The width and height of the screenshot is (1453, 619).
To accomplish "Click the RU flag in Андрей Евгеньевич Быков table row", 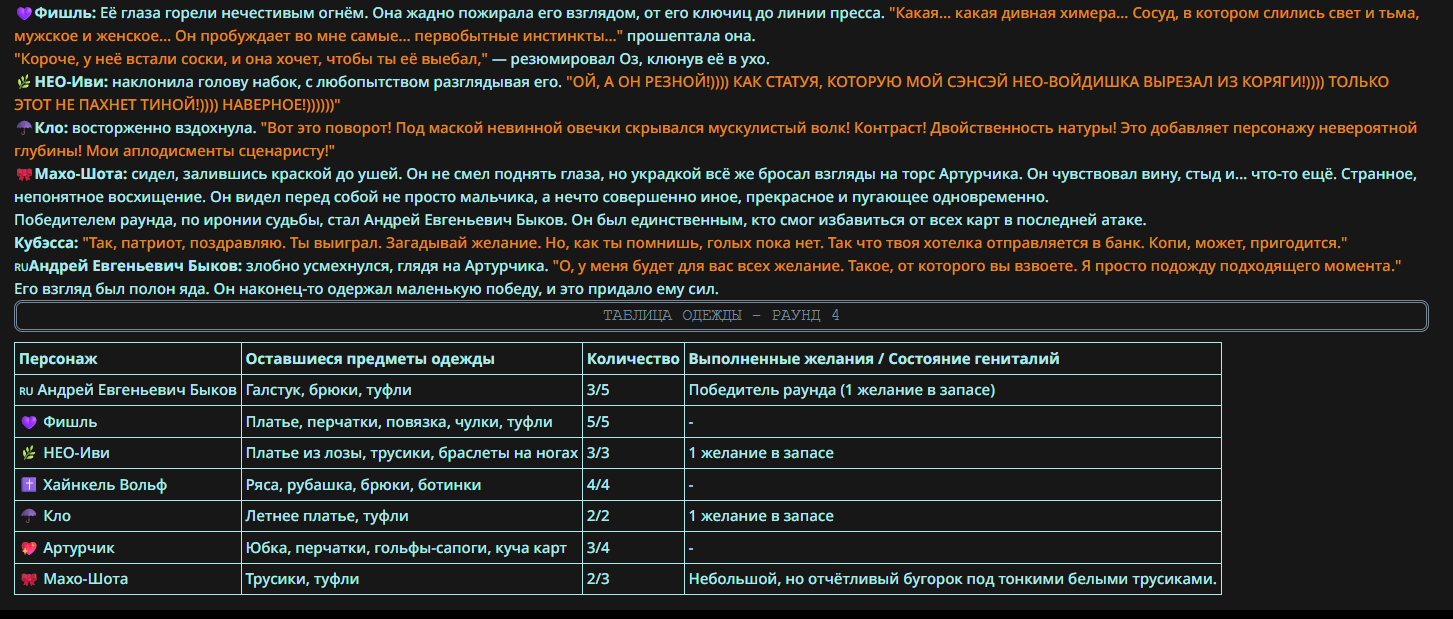I will 25,390.
